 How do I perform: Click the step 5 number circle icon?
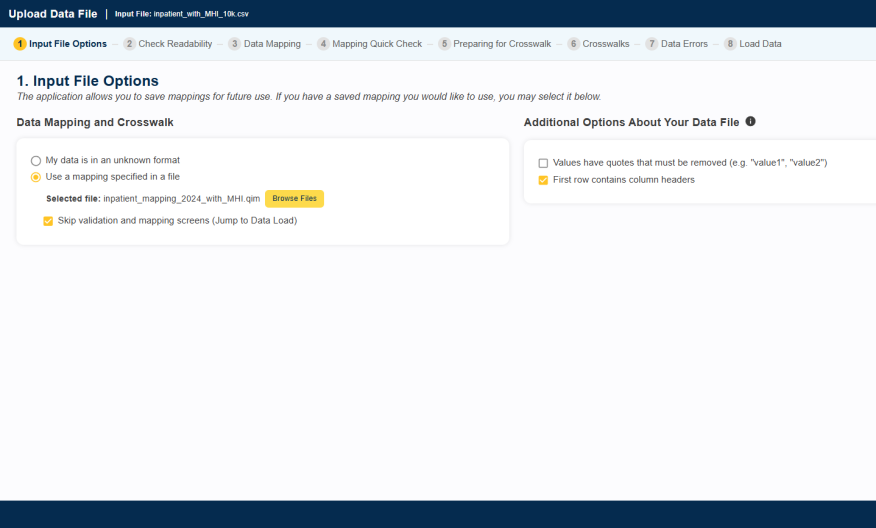444,44
